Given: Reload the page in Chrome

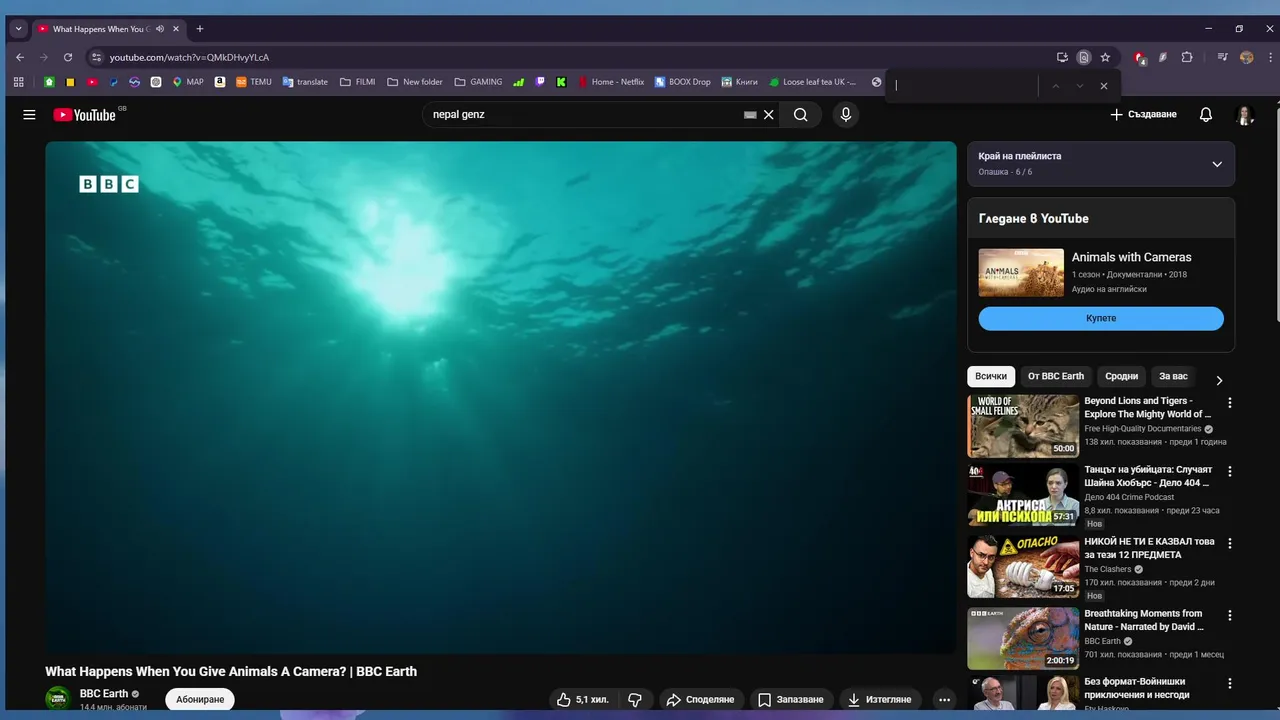Looking at the screenshot, I should (68, 57).
